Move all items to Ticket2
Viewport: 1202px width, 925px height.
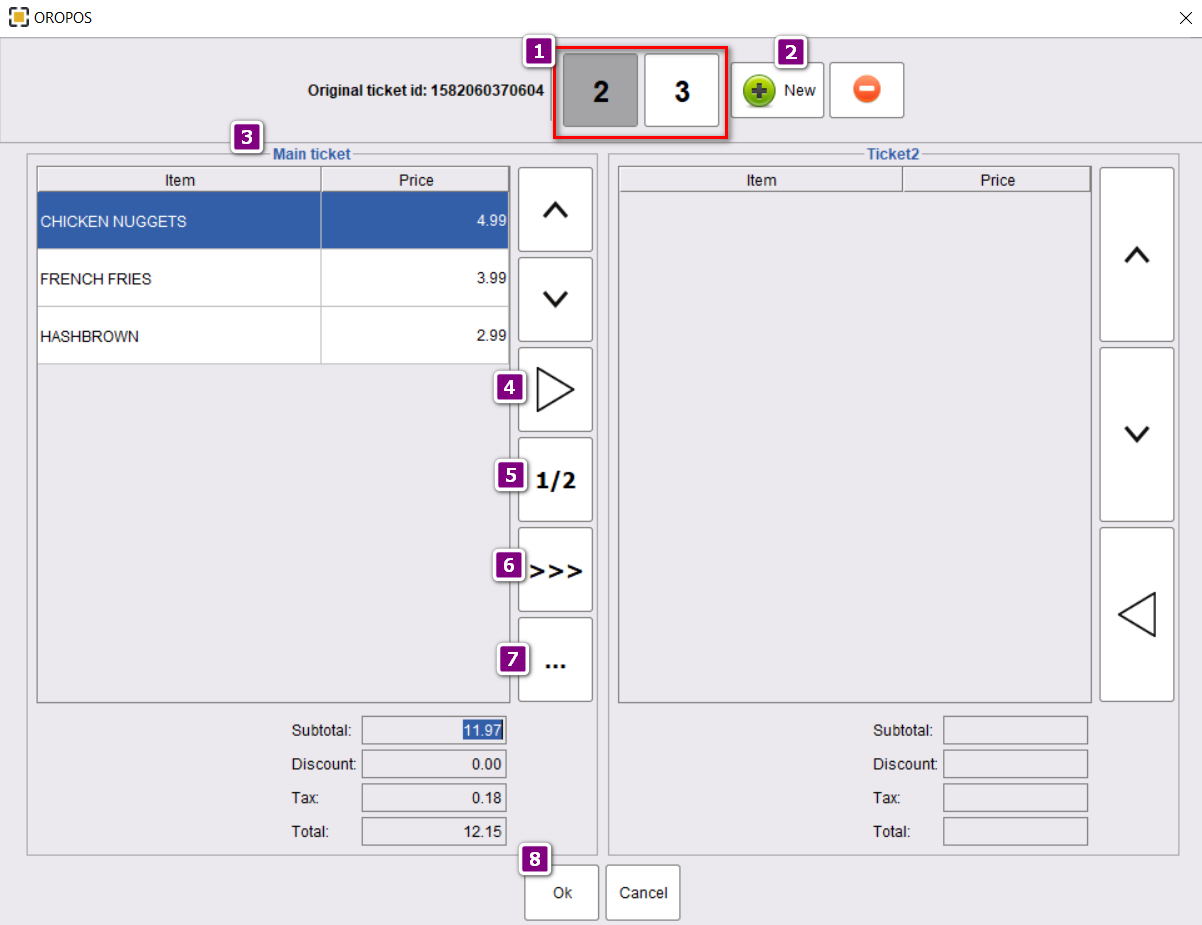pyautogui.click(x=555, y=569)
